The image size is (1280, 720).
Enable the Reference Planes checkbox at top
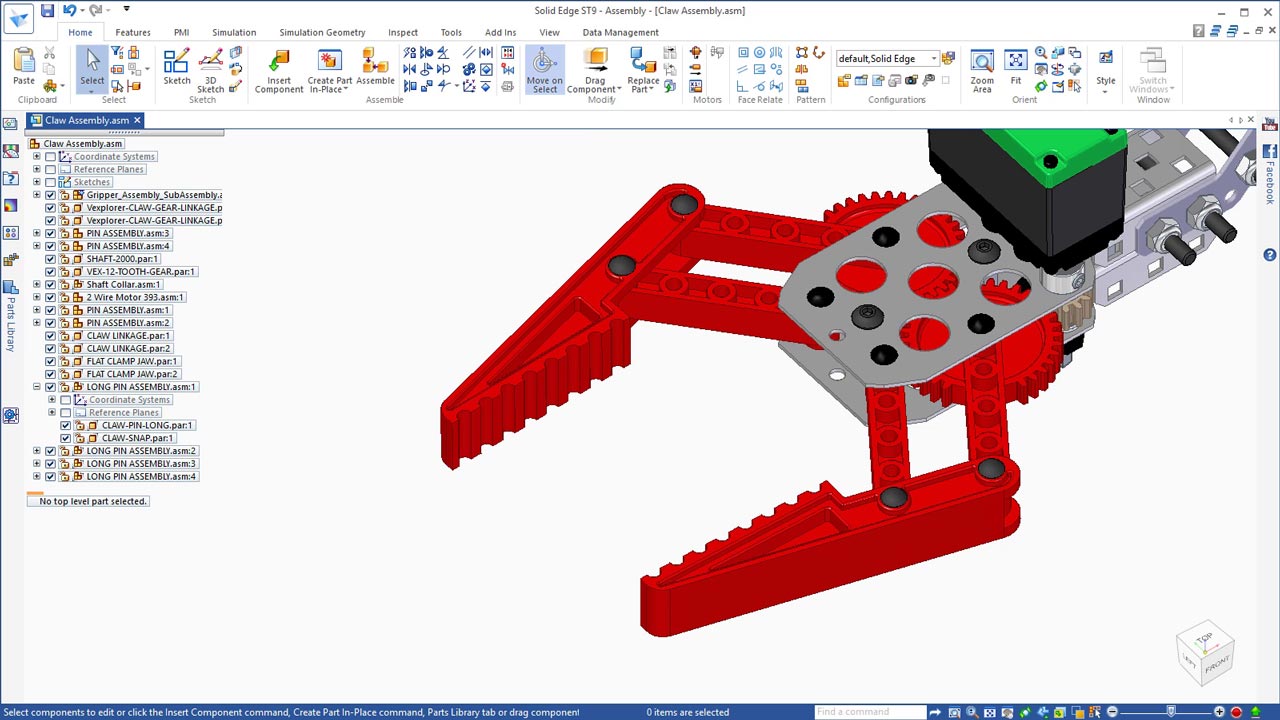[x=51, y=169]
